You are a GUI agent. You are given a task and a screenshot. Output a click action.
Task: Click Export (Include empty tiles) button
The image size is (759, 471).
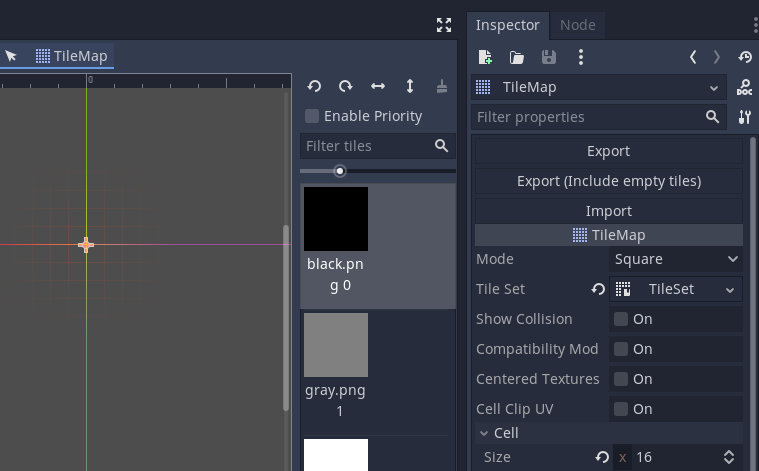coord(608,181)
